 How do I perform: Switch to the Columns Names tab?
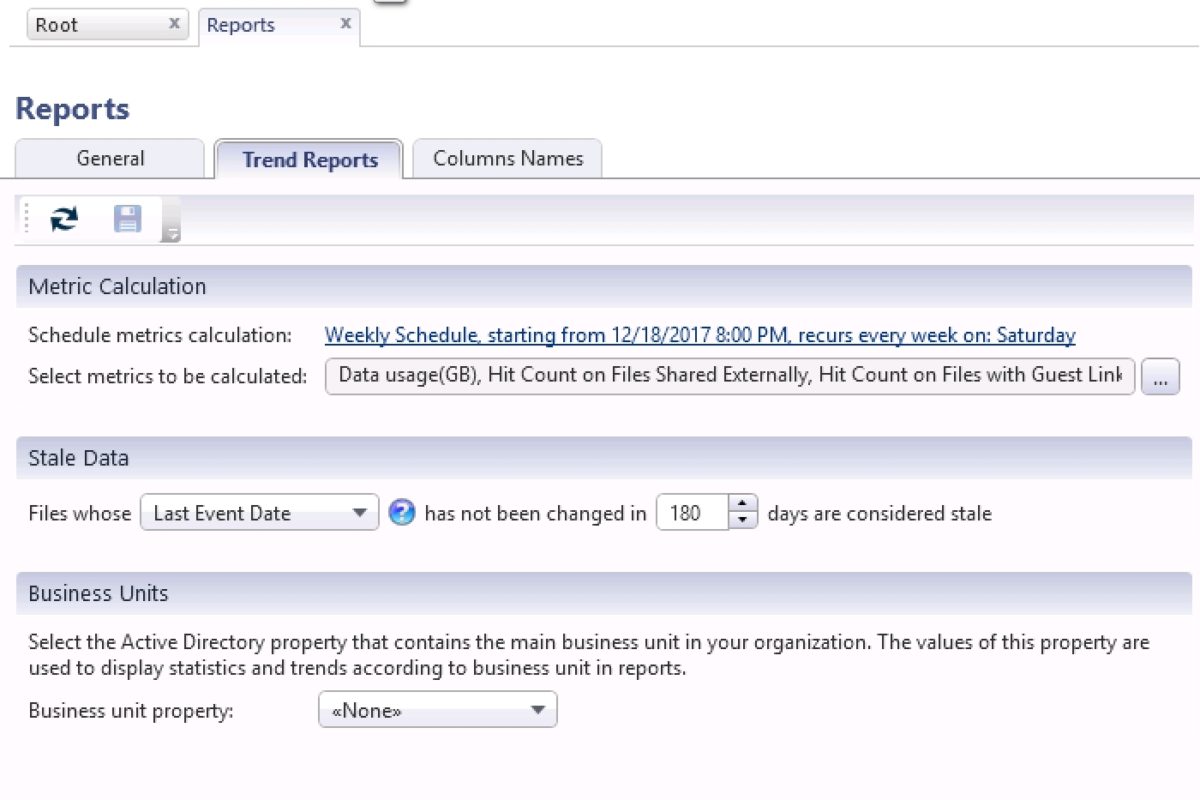click(x=507, y=158)
